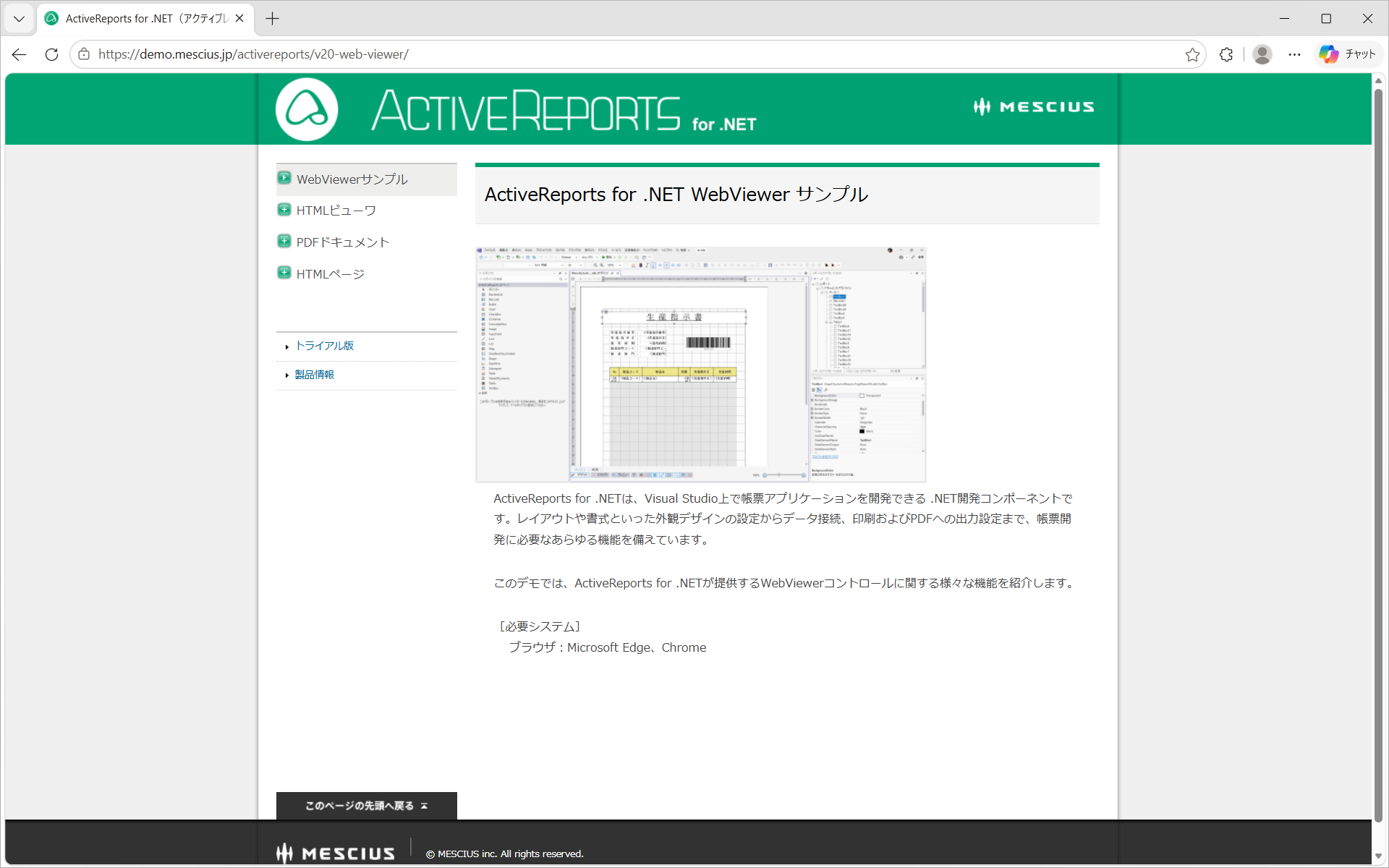Select the ActiveReports for .NET browser tab

tap(145, 19)
